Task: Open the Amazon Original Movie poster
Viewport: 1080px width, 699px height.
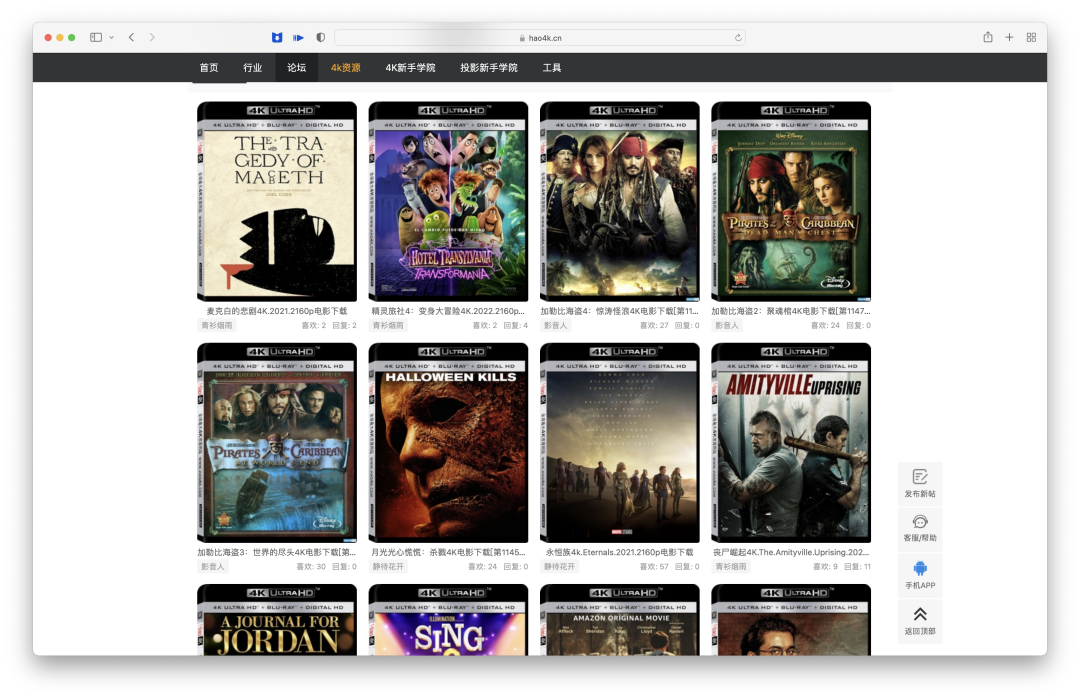Action: pyautogui.click(x=620, y=620)
